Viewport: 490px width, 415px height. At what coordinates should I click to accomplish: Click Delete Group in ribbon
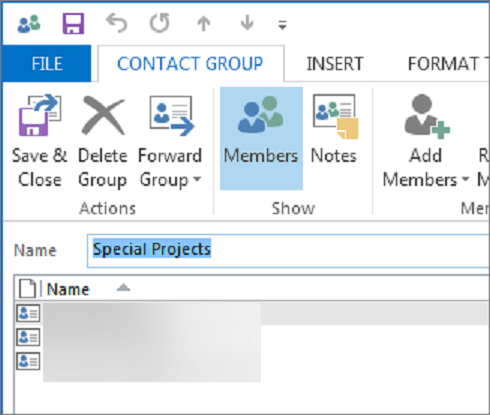(x=103, y=140)
